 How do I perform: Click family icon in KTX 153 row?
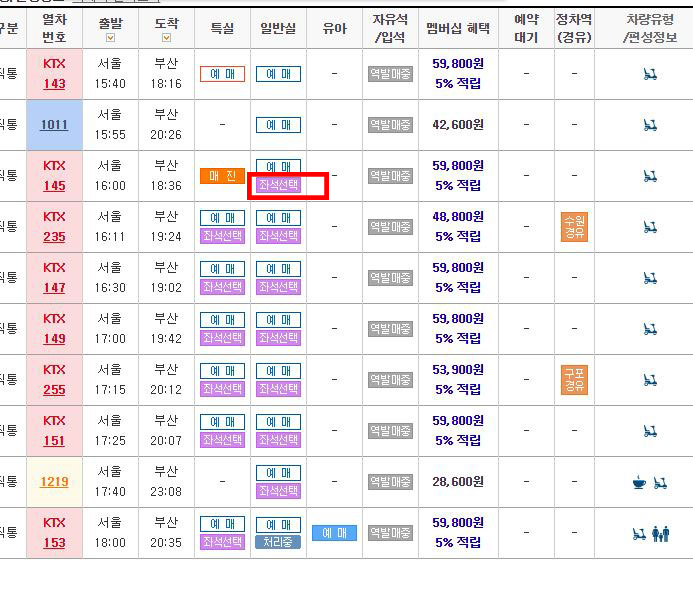(661, 533)
